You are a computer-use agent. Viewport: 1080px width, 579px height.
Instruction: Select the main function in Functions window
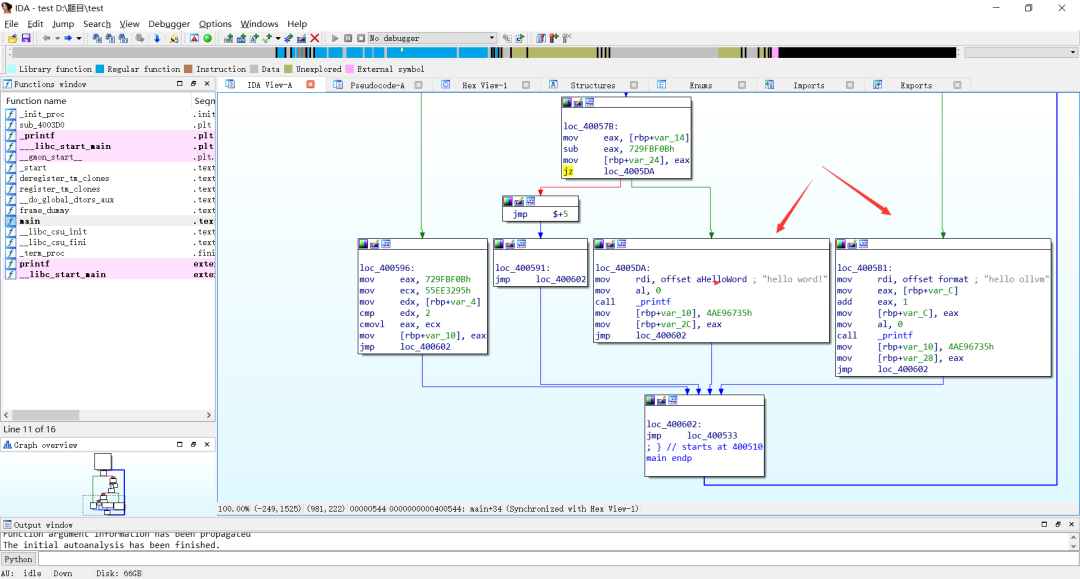(x=30, y=221)
